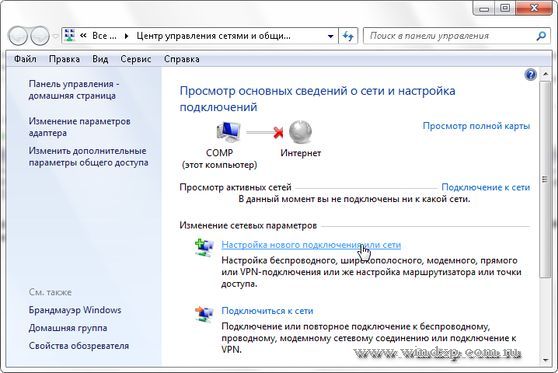Open the Подключиться к сети link
The height and width of the screenshot is (373, 558).
[x=267, y=311]
